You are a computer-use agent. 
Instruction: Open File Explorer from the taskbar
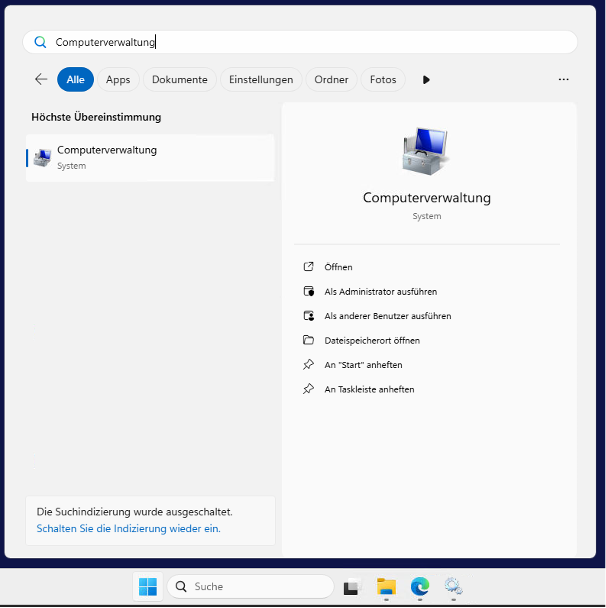click(x=386, y=587)
